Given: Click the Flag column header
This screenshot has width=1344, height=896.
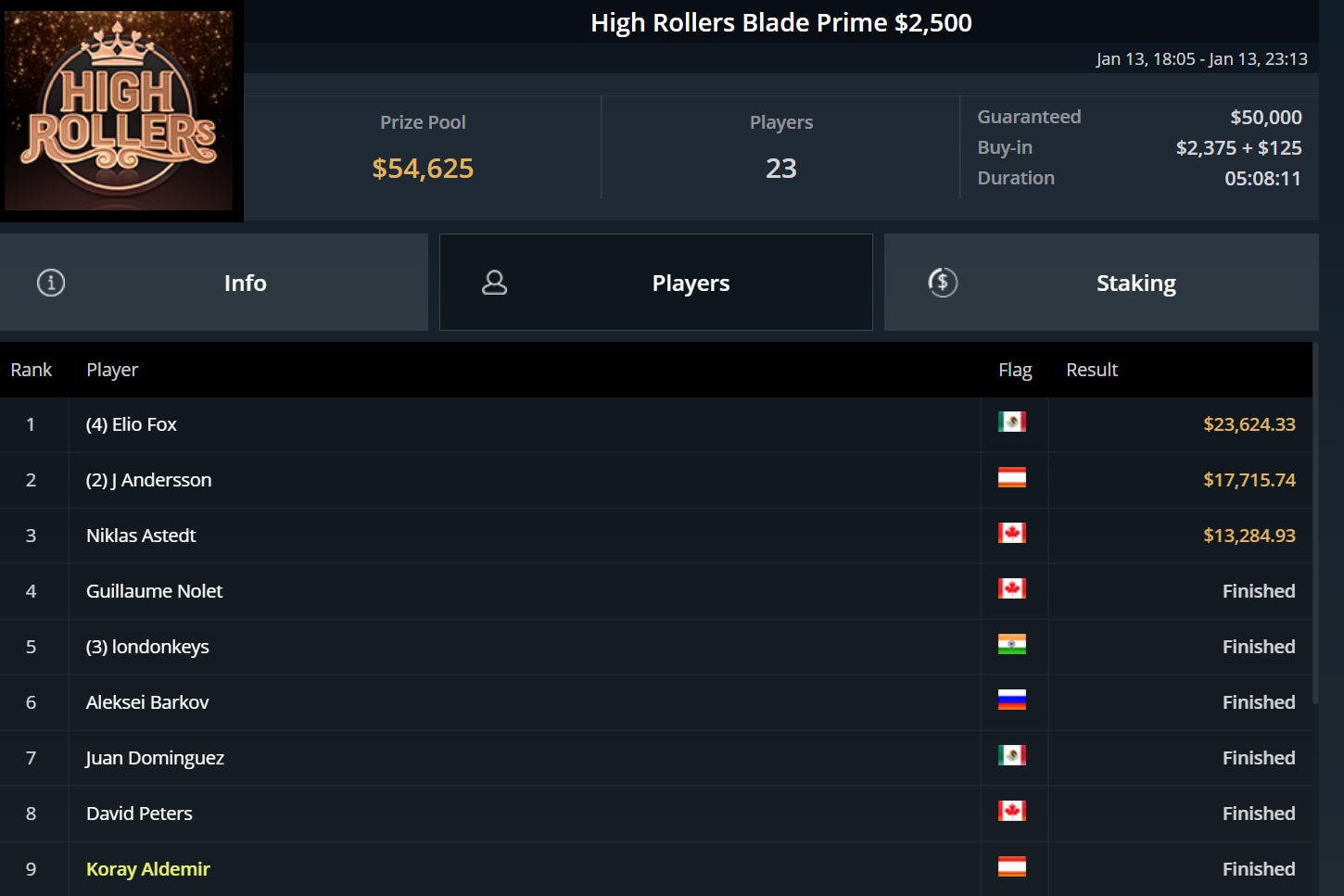Looking at the screenshot, I should click(1015, 370).
